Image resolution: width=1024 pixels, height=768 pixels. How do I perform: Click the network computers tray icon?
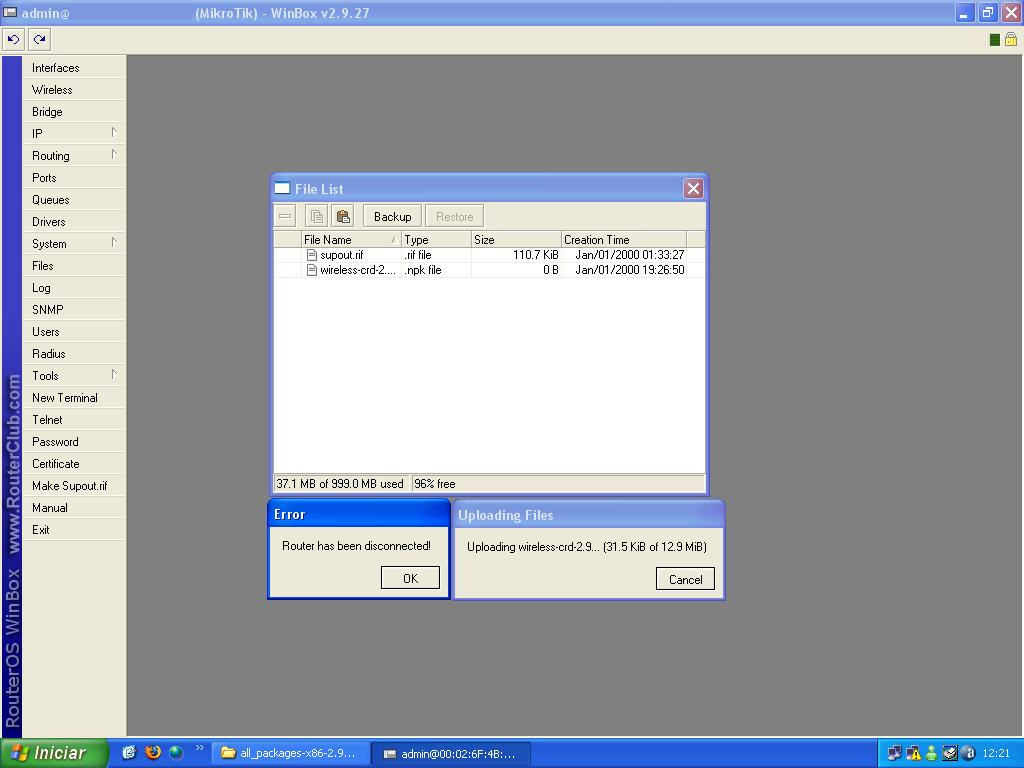click(894, 754)
